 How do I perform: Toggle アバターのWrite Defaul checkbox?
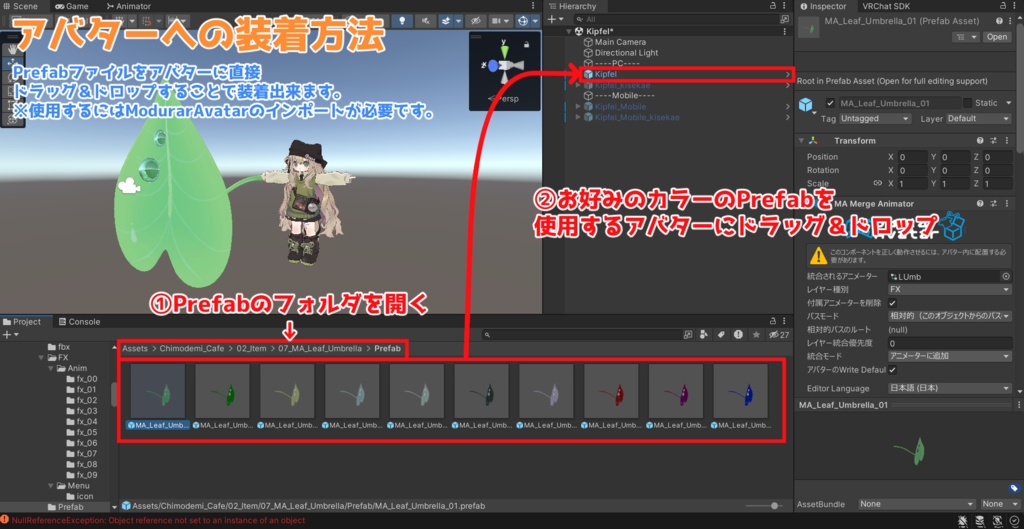[x=893, y=370]
